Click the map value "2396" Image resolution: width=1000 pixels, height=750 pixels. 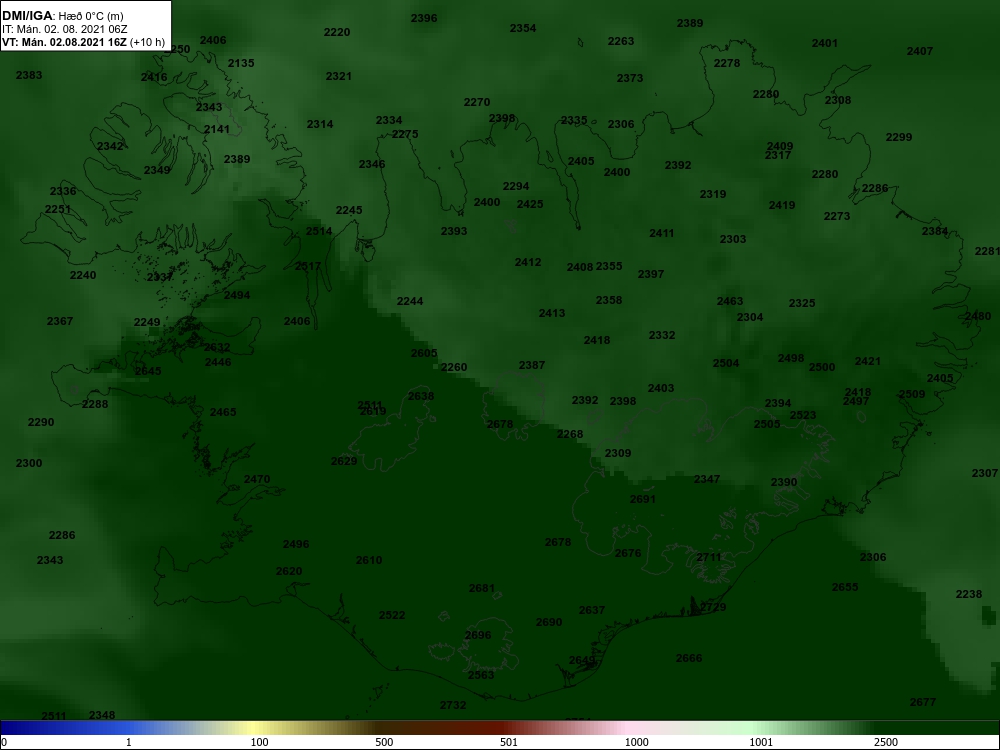tap(424, 18)
